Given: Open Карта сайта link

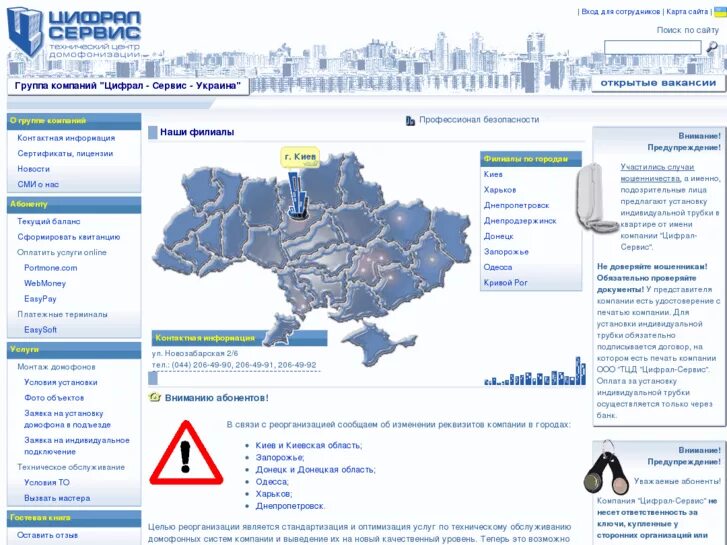Looking at the screenshot, I should point(687,12).
